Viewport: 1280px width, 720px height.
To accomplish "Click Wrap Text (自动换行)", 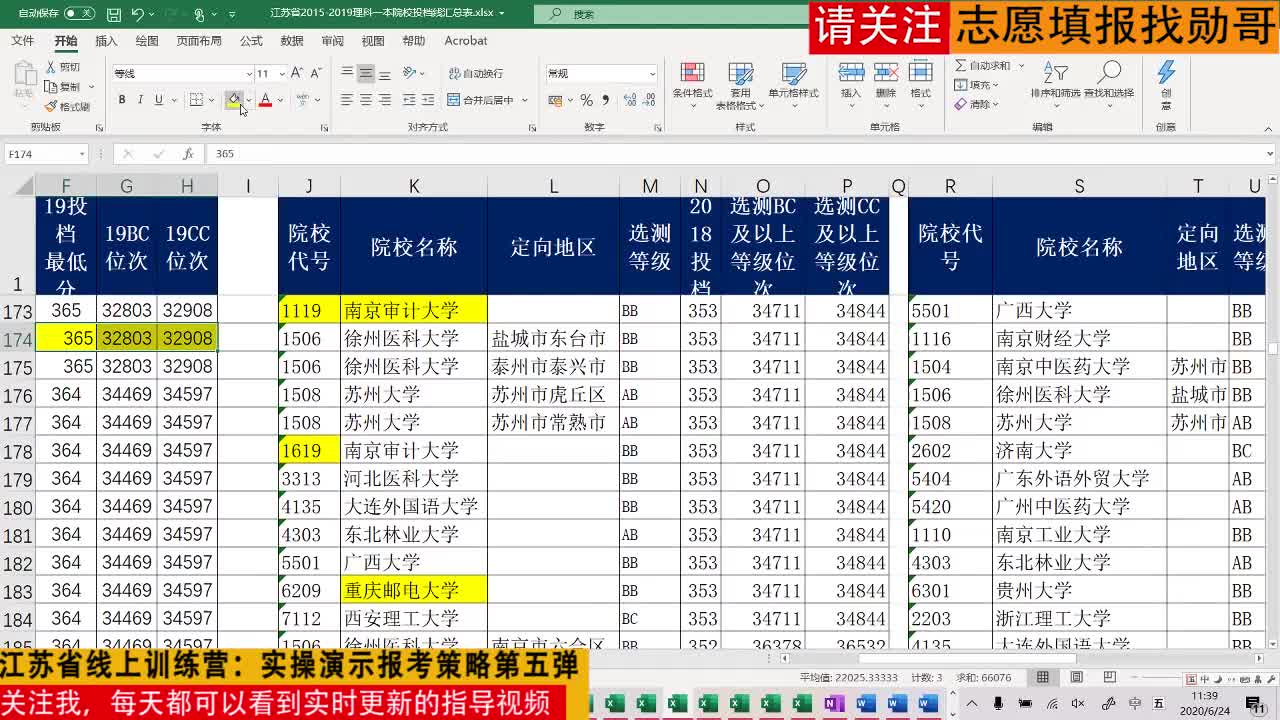I will pos(474,73).
